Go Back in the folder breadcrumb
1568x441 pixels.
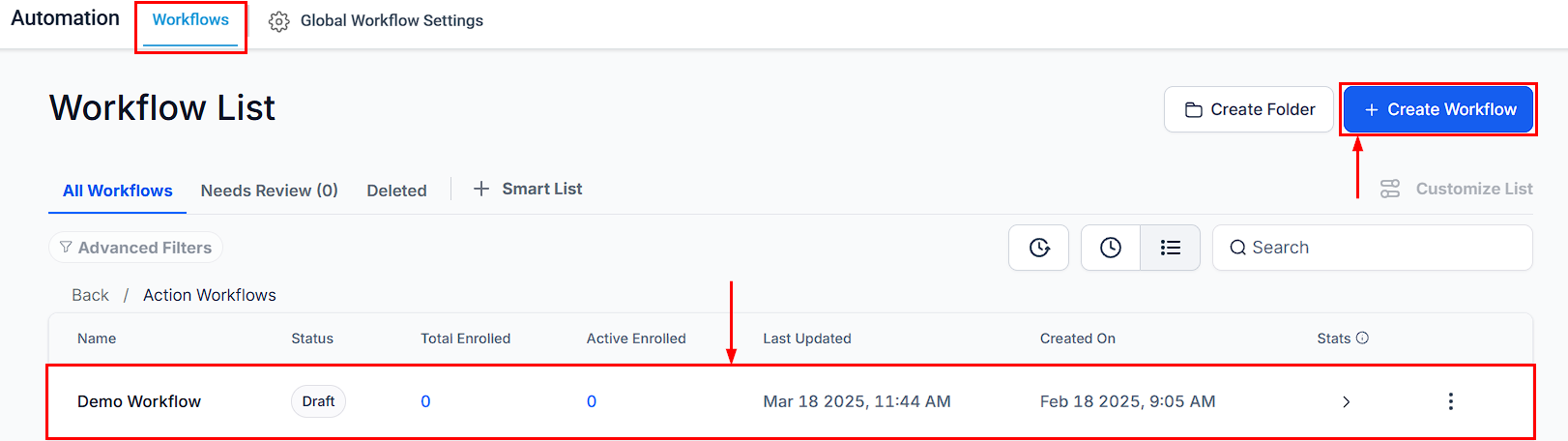tap(90, 295)
